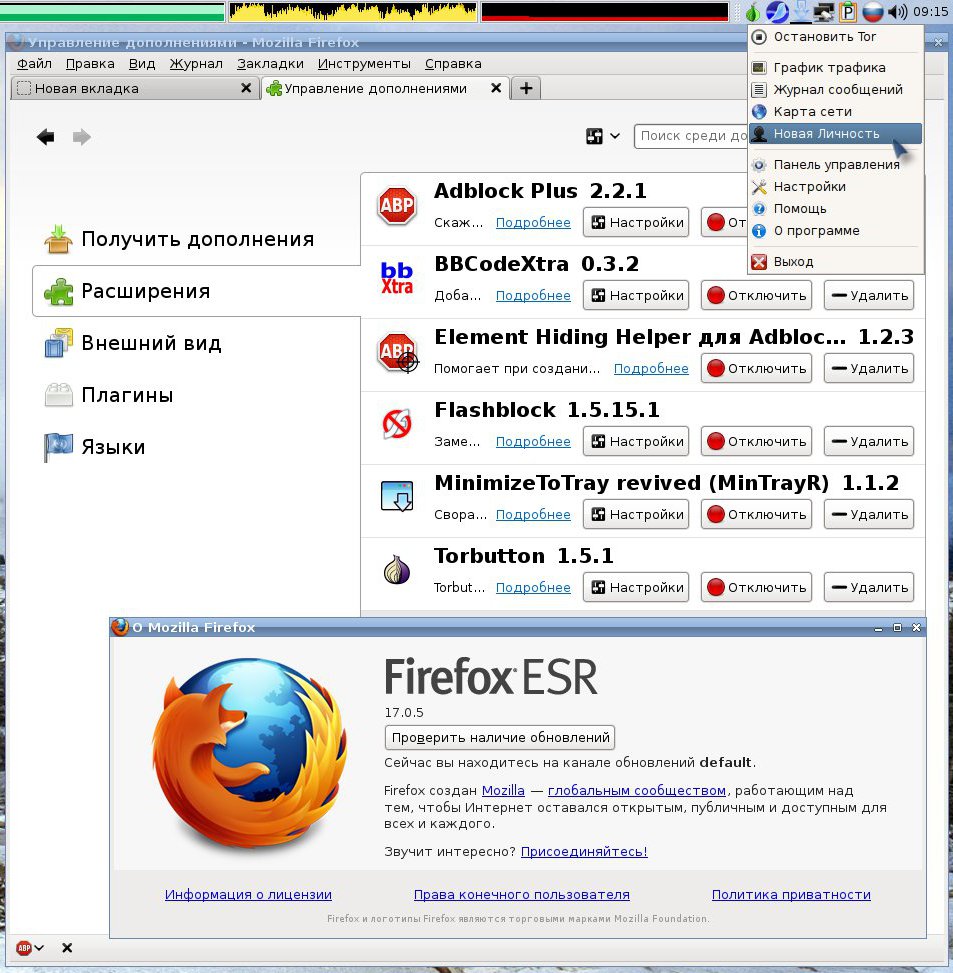953x973 pixels.
Task: Click the volume speaker tray icon
Action: (897, 11)
